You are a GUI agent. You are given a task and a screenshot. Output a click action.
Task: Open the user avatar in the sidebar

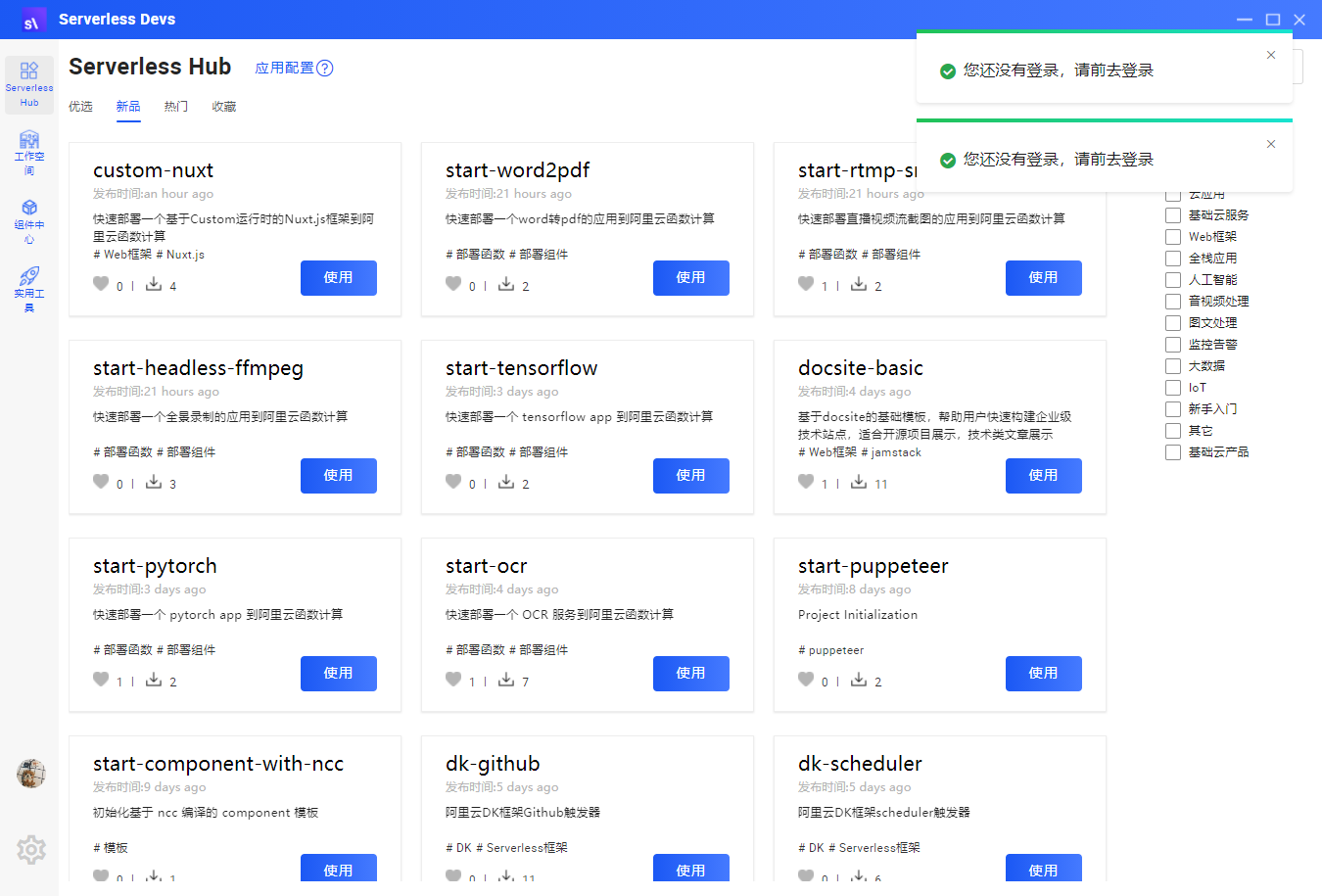[x=30, y=773]
